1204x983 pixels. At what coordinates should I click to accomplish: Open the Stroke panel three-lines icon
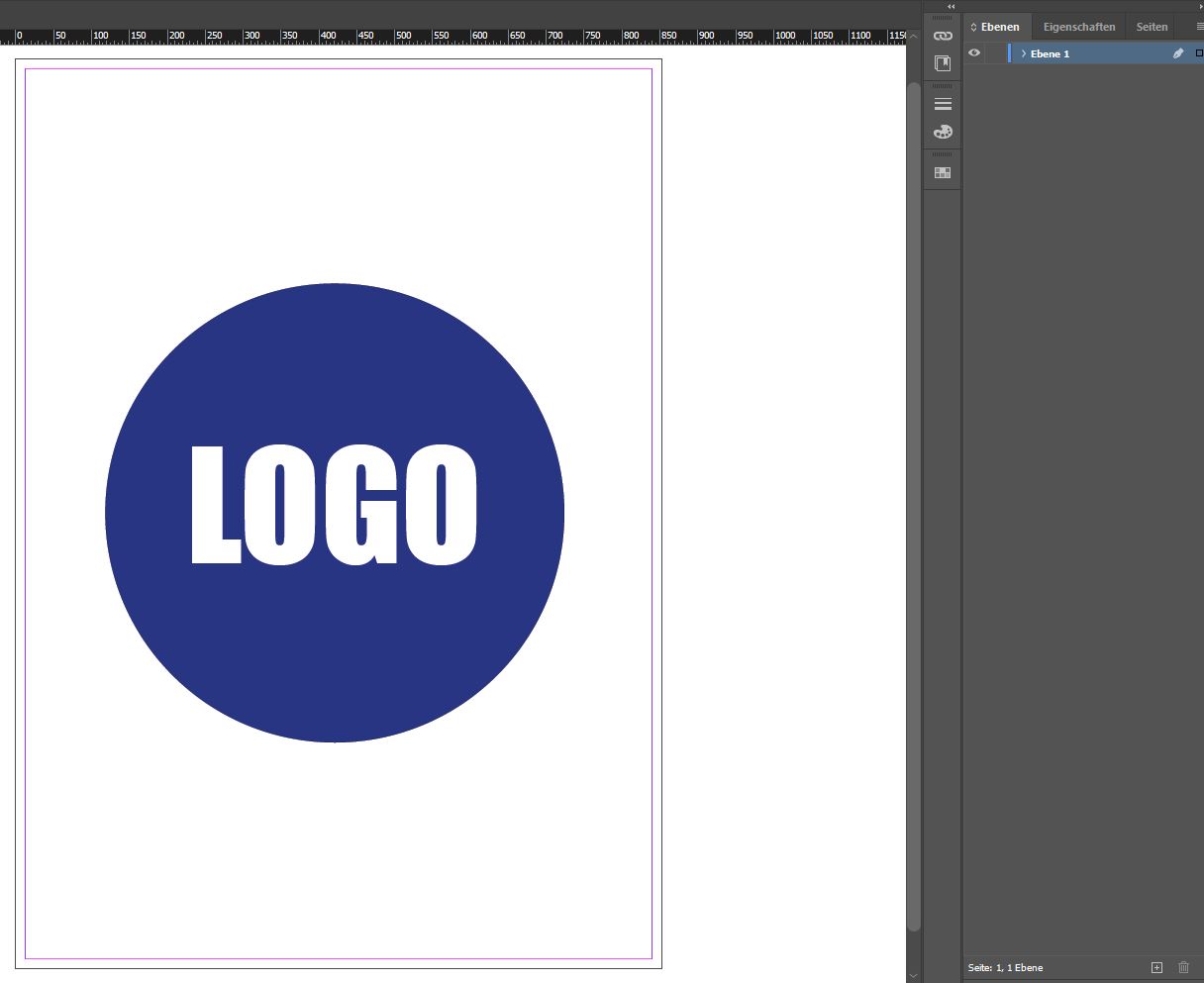coord(943,104)
